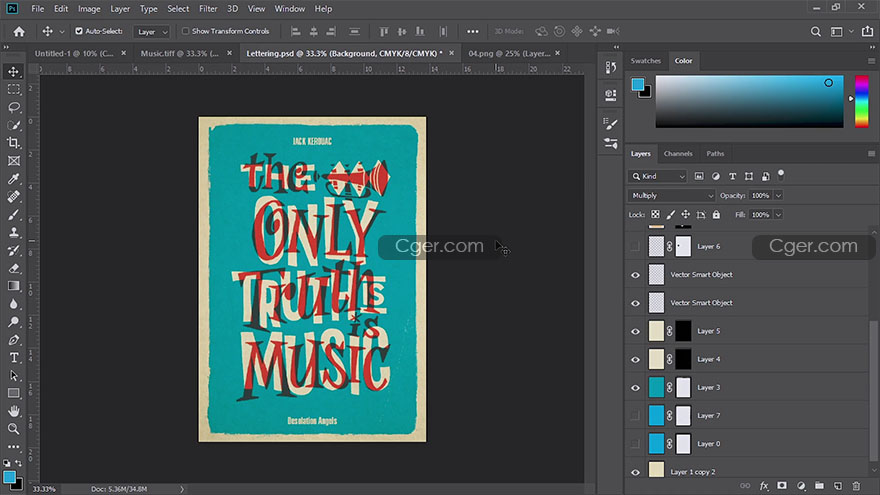Show the hidden Layer 0
This screenshot has height=495, width=880.
tap(635, 443)
